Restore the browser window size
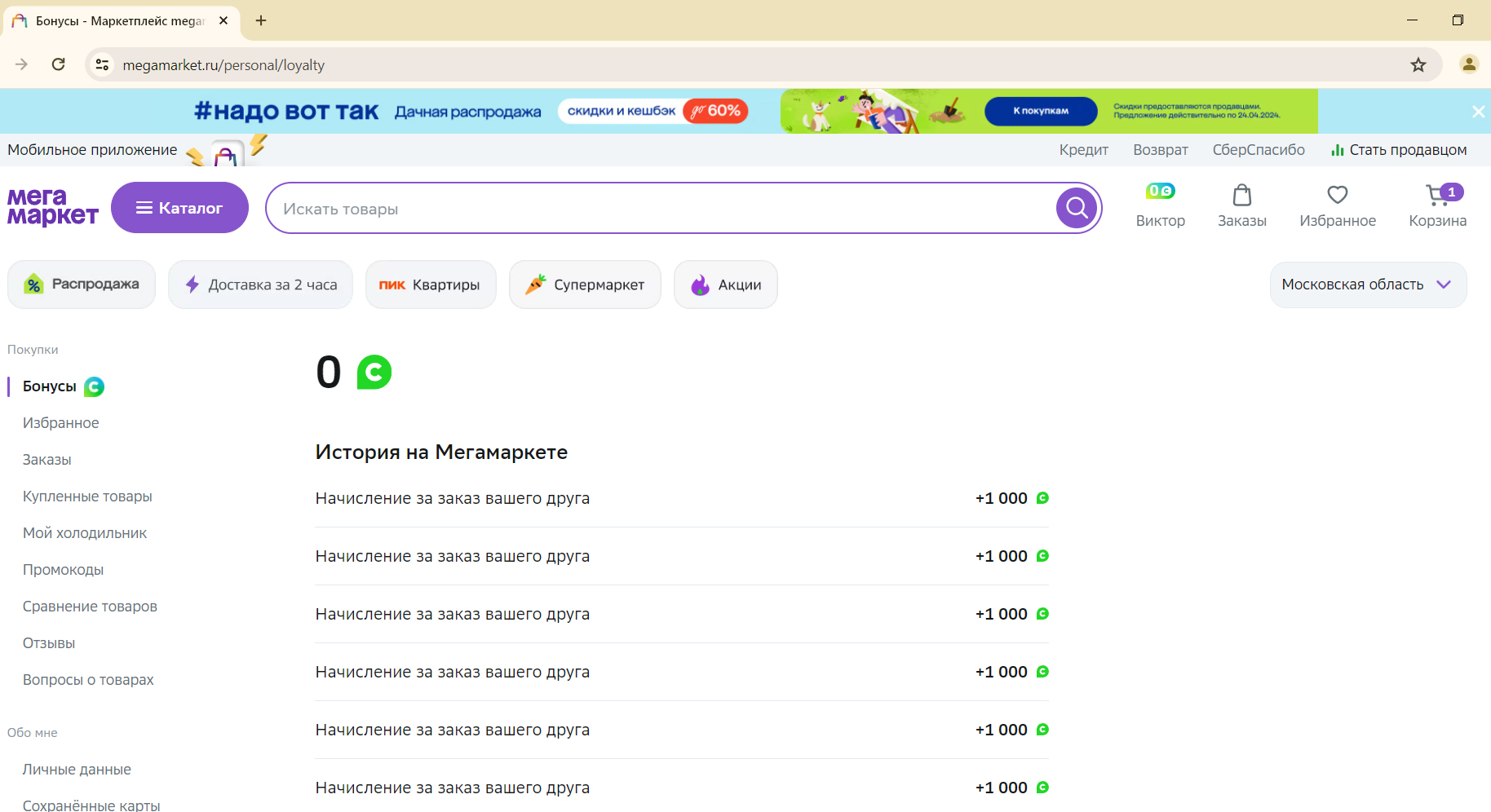The image size is (1491, 812). click(x=1458, y=20)
